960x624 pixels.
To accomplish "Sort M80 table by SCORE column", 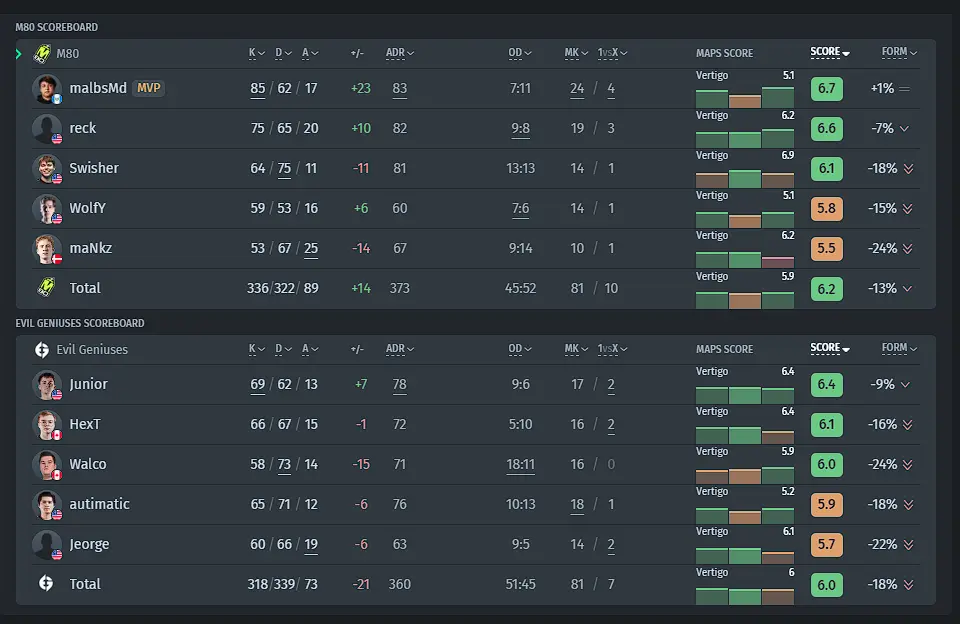I will (x=830, y=52).
